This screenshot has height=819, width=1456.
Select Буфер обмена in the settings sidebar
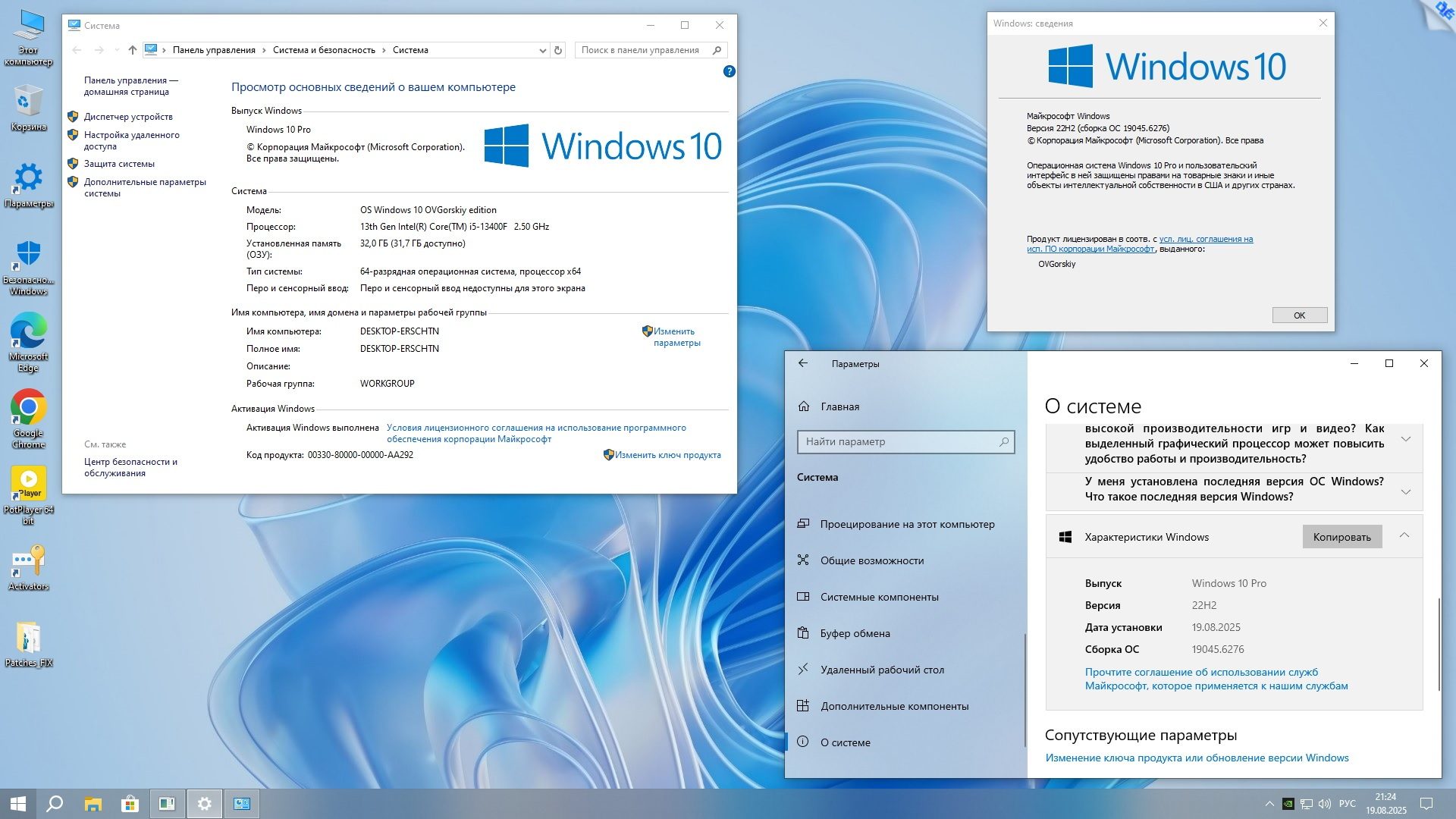pos(855,633)
